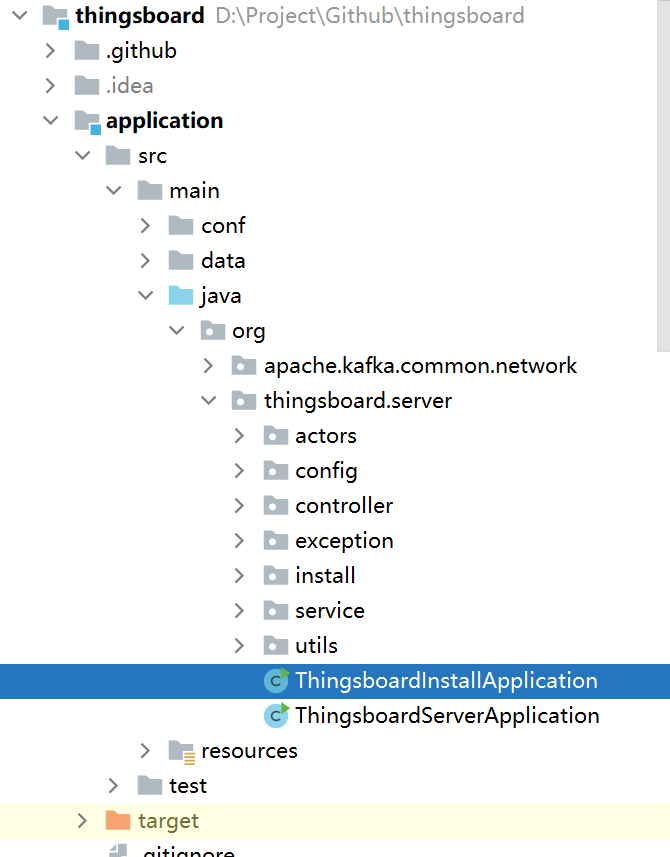670x857 pixels.
Task: Click the src folder icon
Action: point(118,156)
